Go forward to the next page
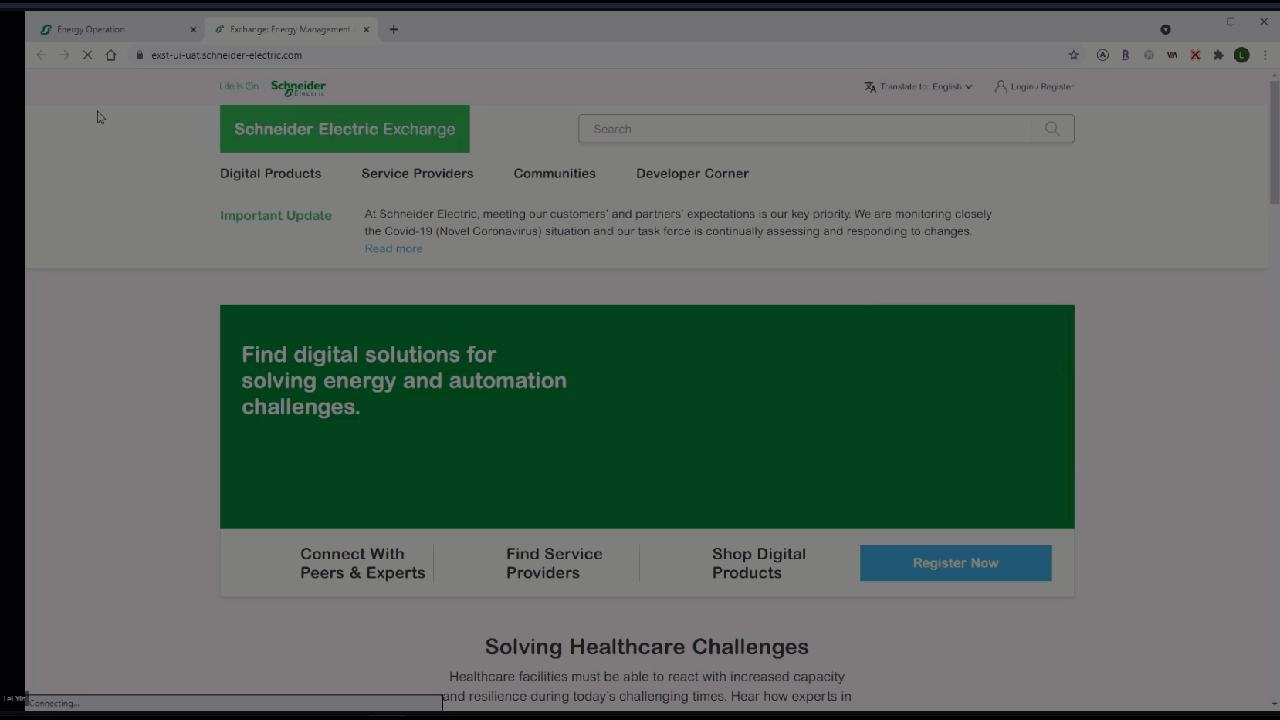This screenshot has width=1280, height=720. click(64, 55)
